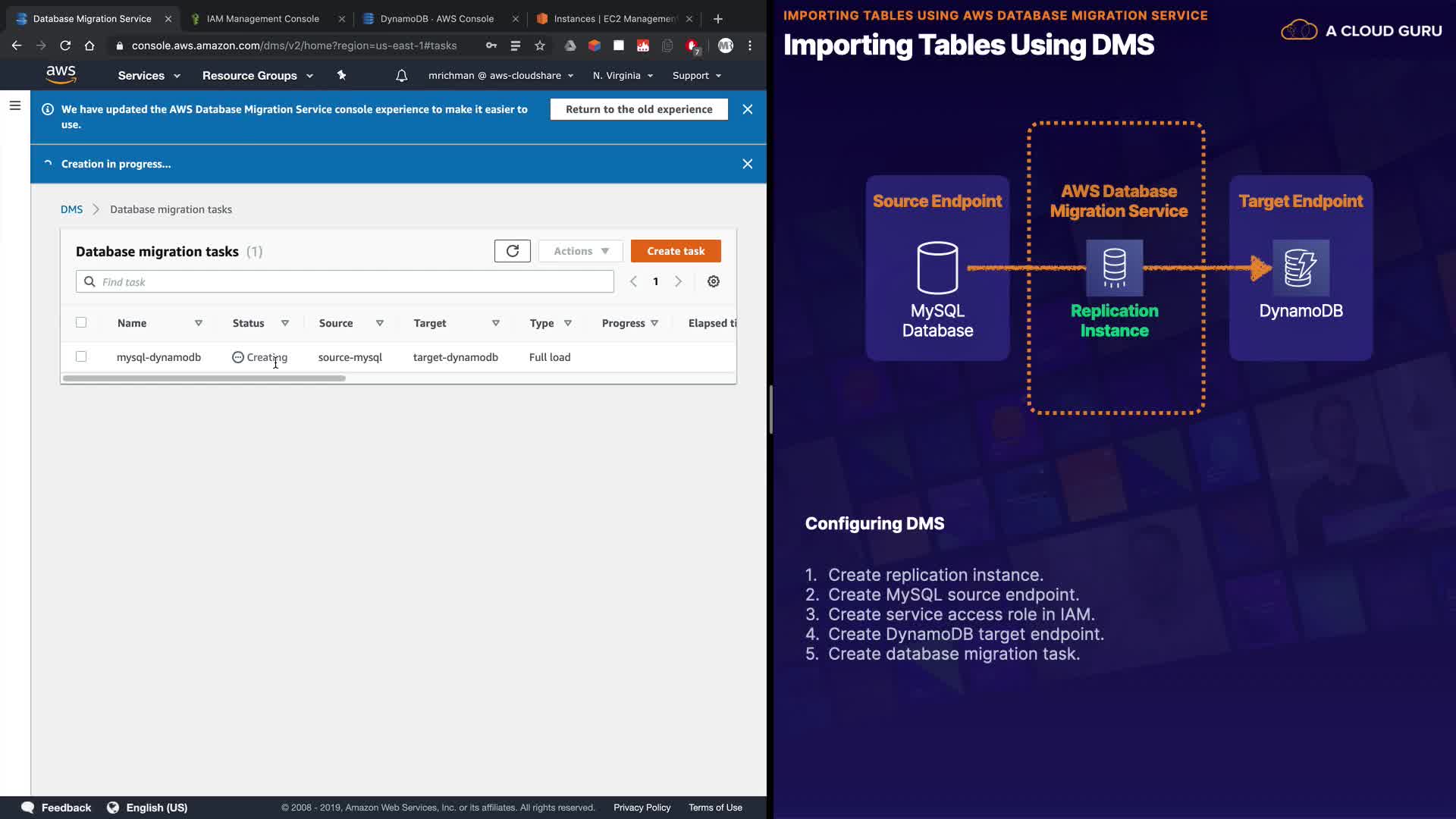Dismiss the Creation in progress banner

pos(747,164)
